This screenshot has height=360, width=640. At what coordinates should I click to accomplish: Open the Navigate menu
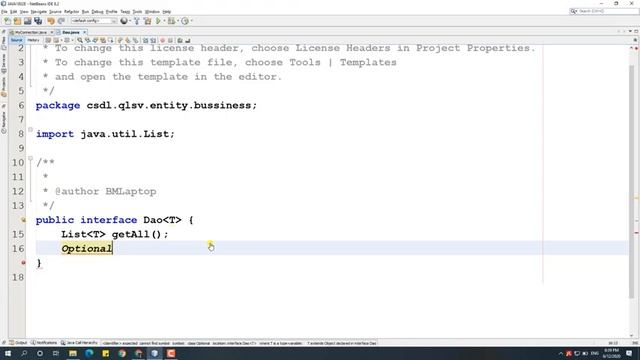[39, 12]
